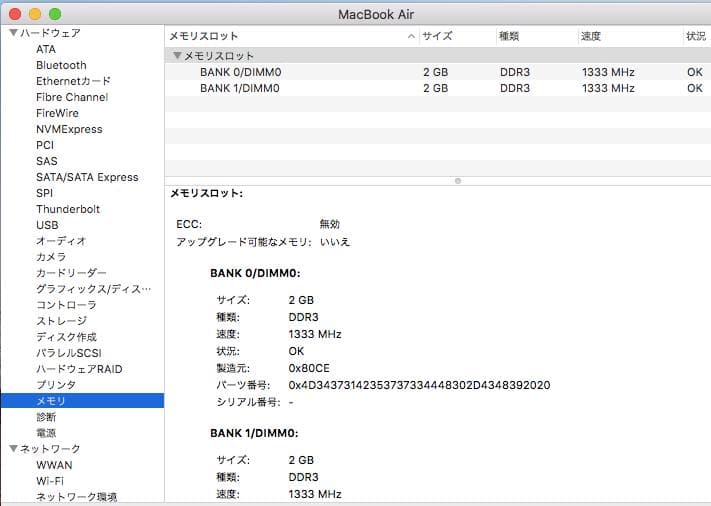Select WWAN under ネットワーク
Screen dimensions: 711x506
coord(54,465)
